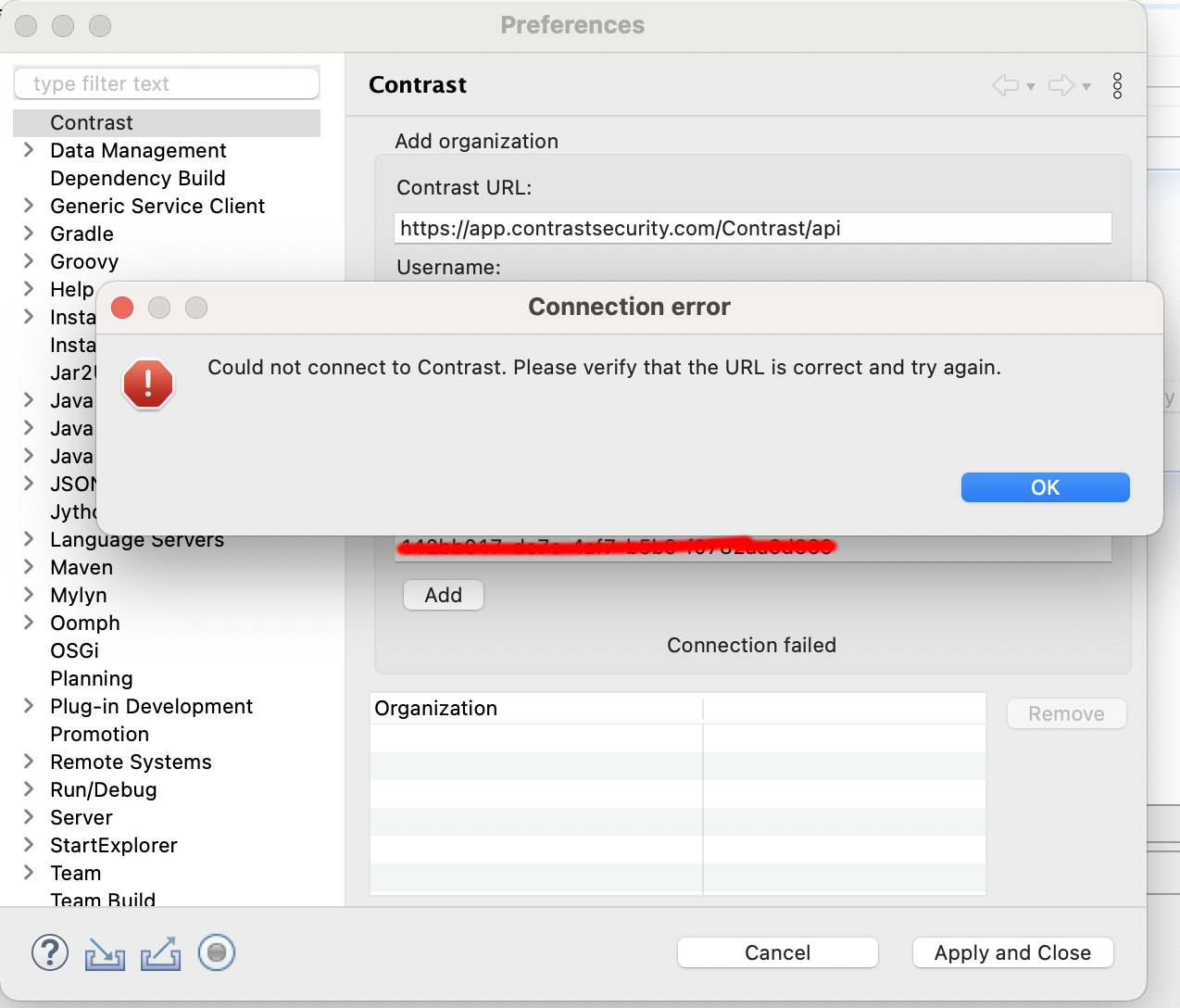This screenshot has width=1180, height=1008.
Task: Click the Contrast URL input field
Action: click(x=752, y=228)
